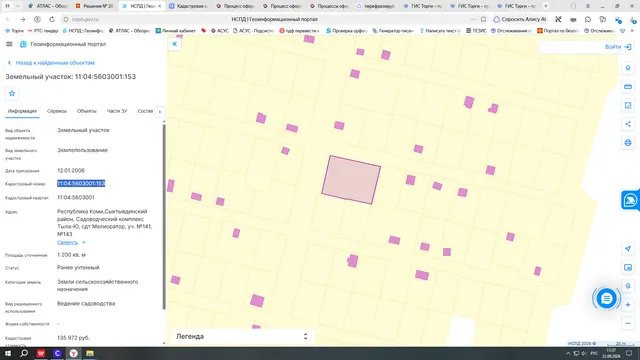Click the status value Ранее учтенный
Screen dimensions: 640x360
78,267
